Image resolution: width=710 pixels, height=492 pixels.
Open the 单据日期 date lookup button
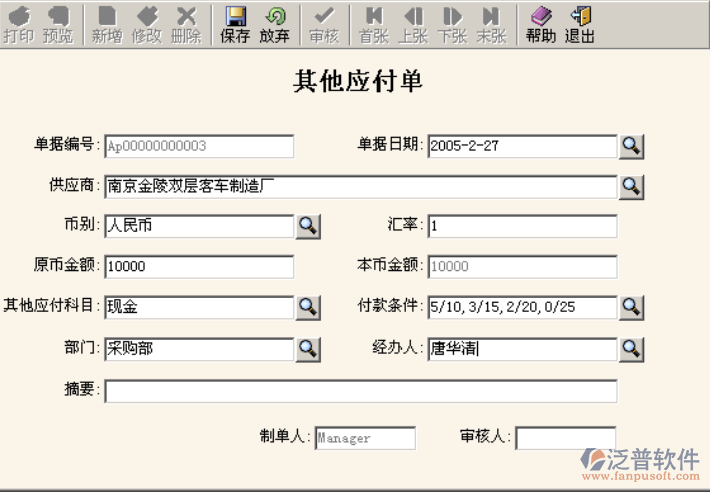click(x=631, y=146)
